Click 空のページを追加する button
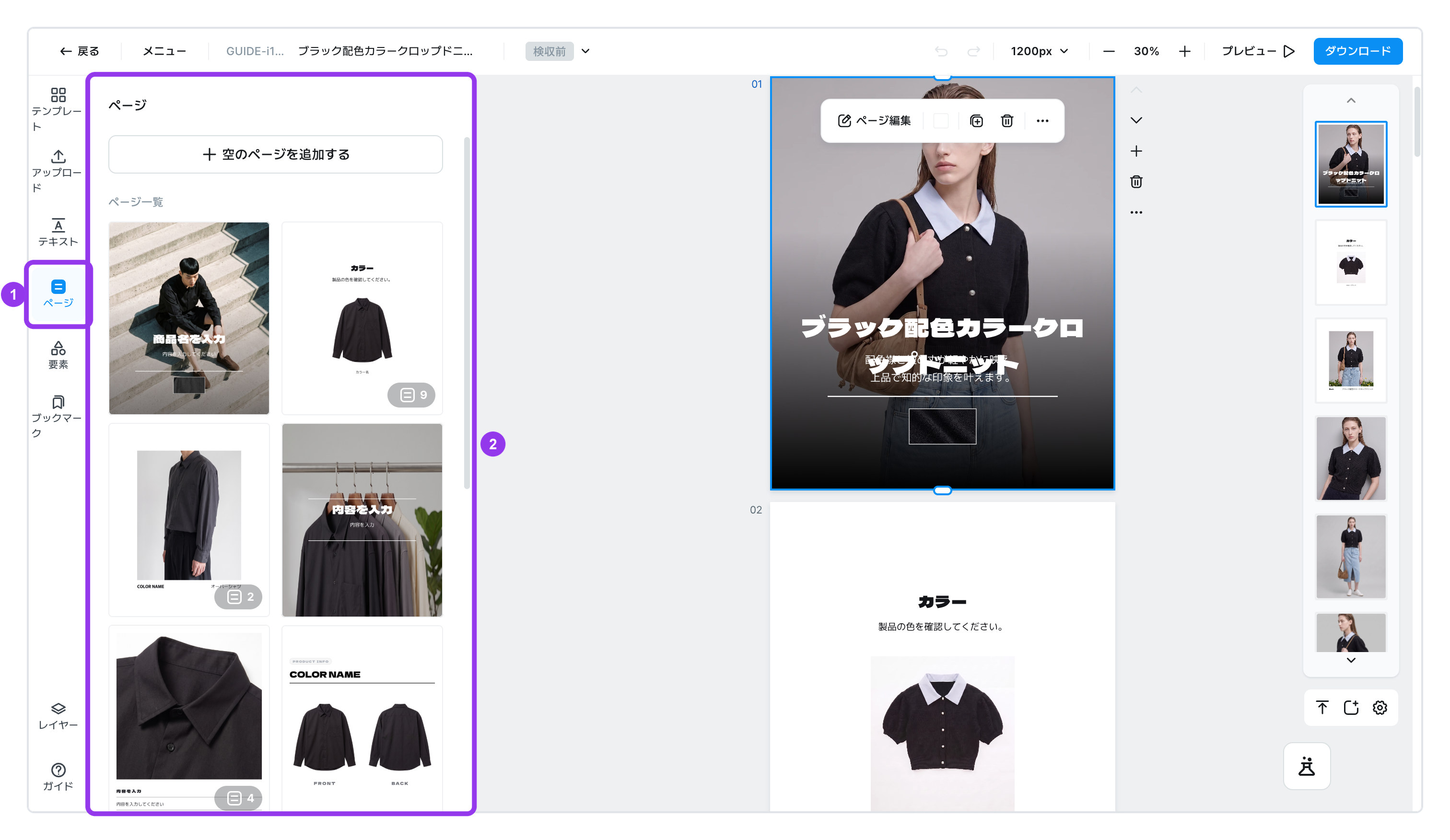1450x840 pixels. [276, 154]
